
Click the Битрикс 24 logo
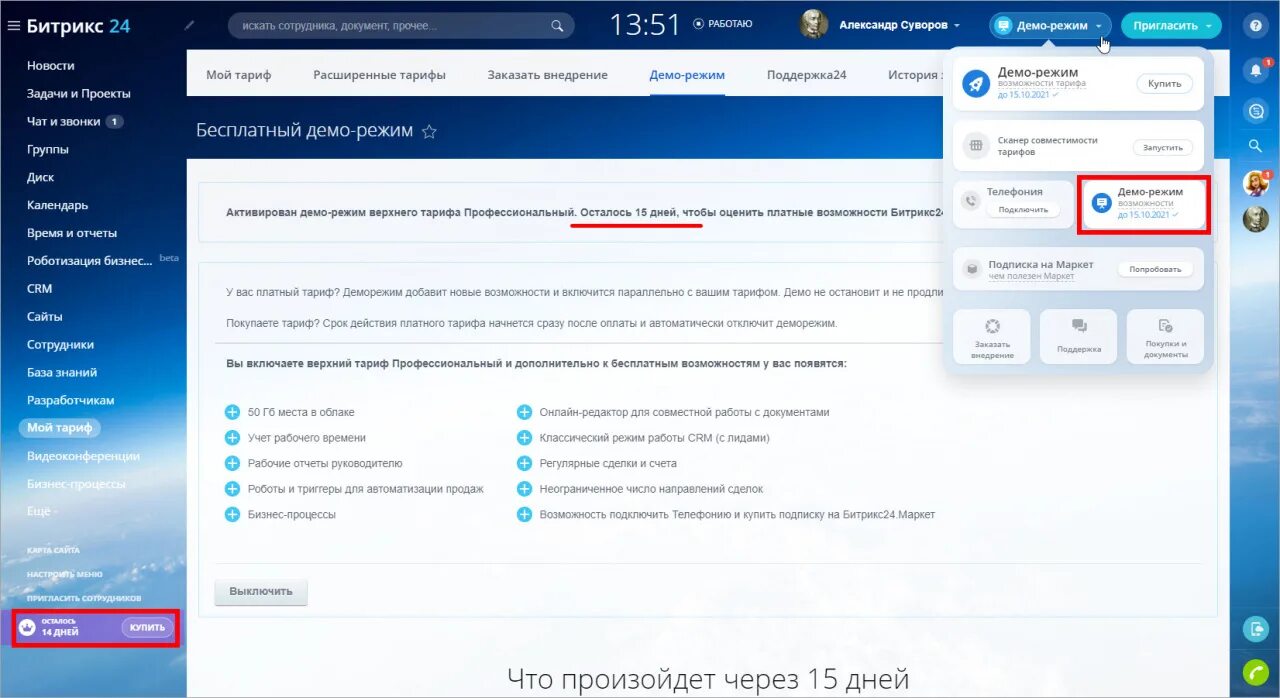pyautogui.click(x=78, y=26)
